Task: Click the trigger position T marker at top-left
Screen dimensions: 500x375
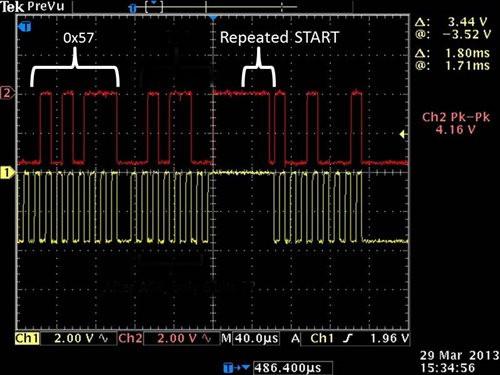Action: tap(25, 26)
